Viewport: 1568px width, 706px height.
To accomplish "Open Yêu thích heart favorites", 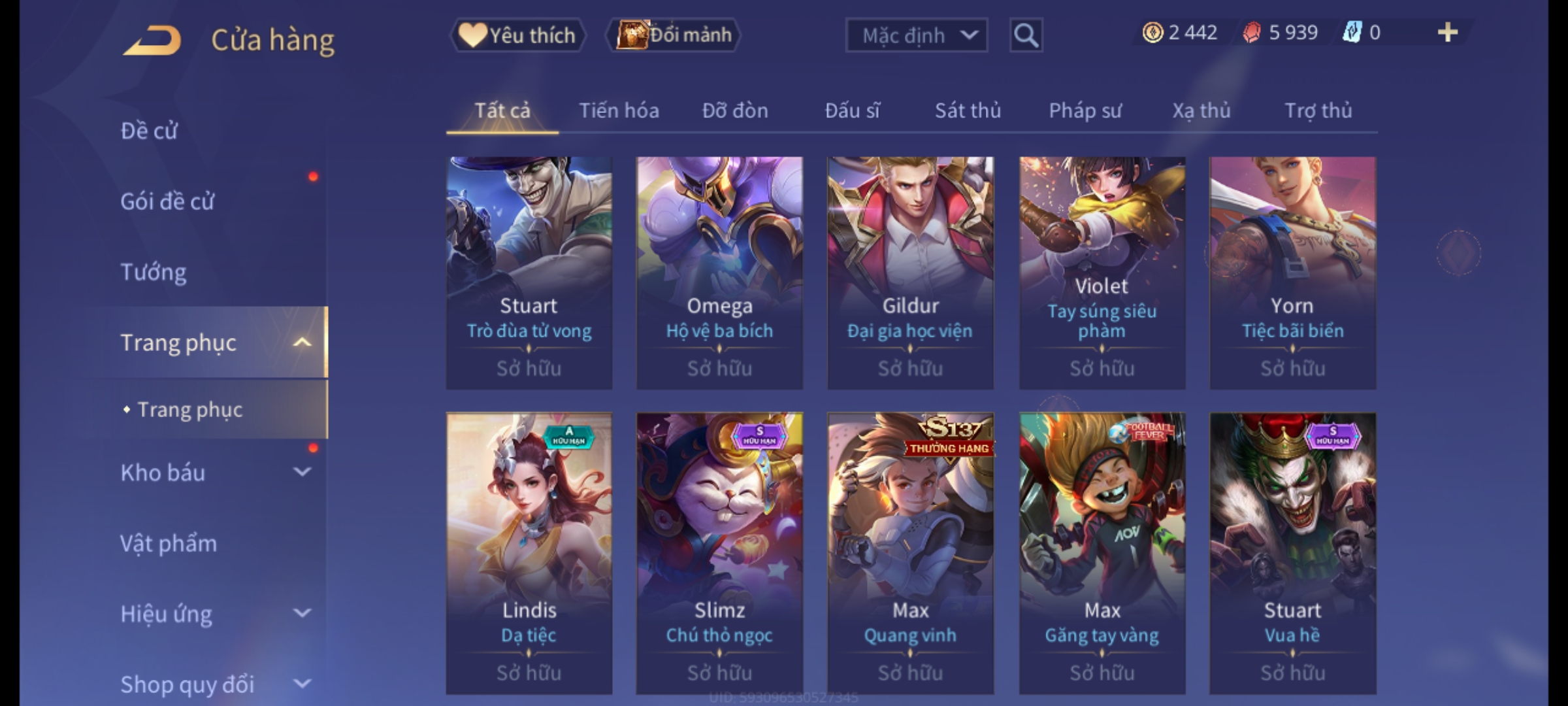I will (517, 35).
